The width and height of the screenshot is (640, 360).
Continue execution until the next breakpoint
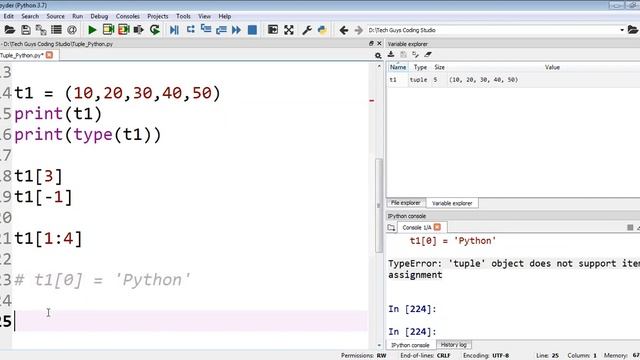point(236,30)
